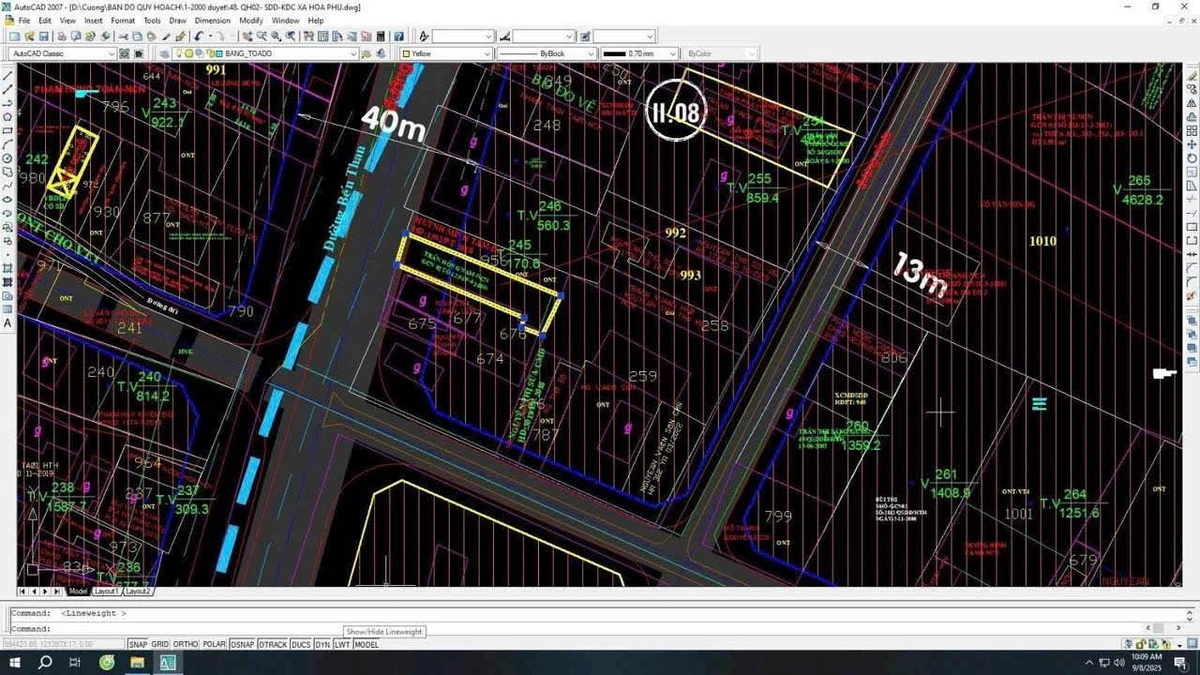Click the Undo arrow icon
The image size is (1200, 675).
click(x=198, y=36)
